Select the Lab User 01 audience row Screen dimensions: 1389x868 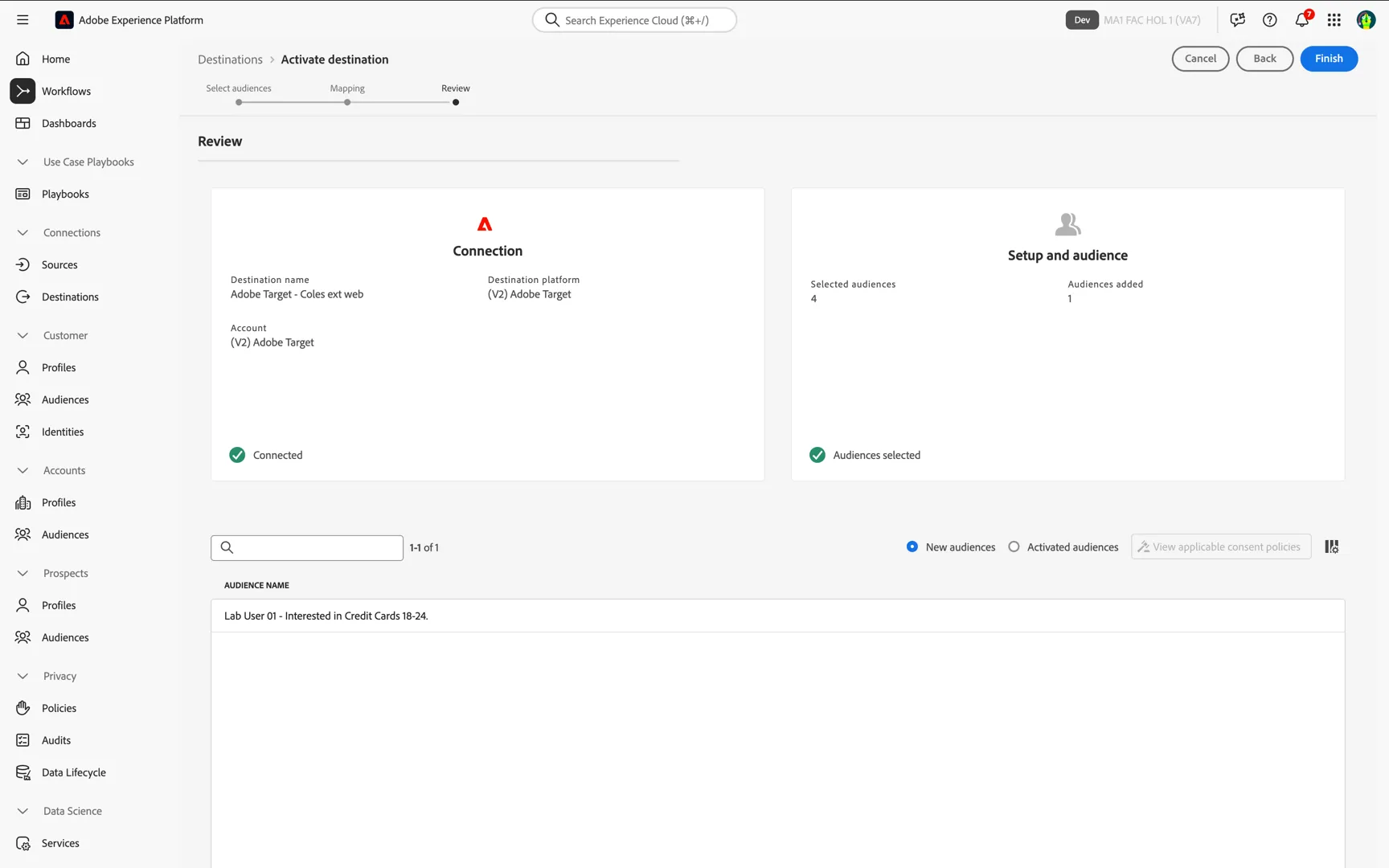777,616
